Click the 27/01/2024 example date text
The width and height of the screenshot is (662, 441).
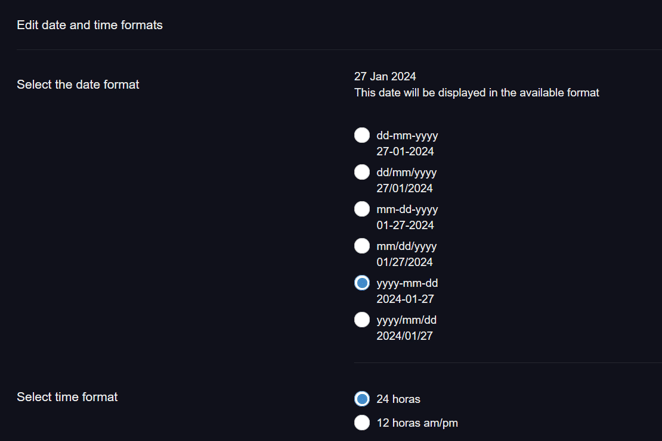404,188
